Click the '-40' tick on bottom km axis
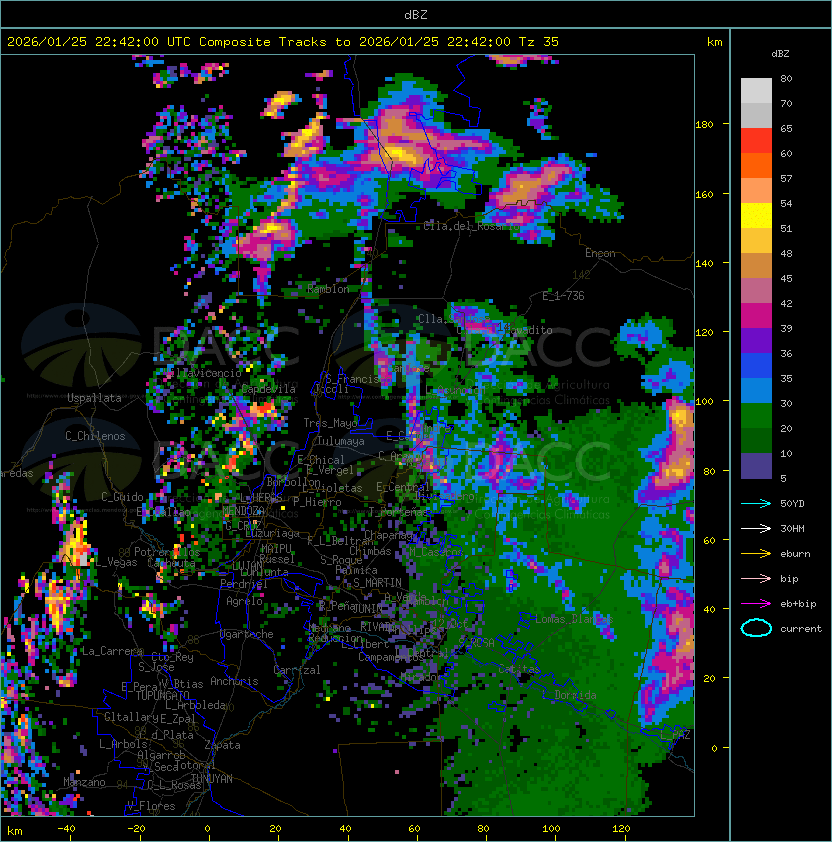The height and width of the screenshot is (842, 832). click(x=66, y=829)
